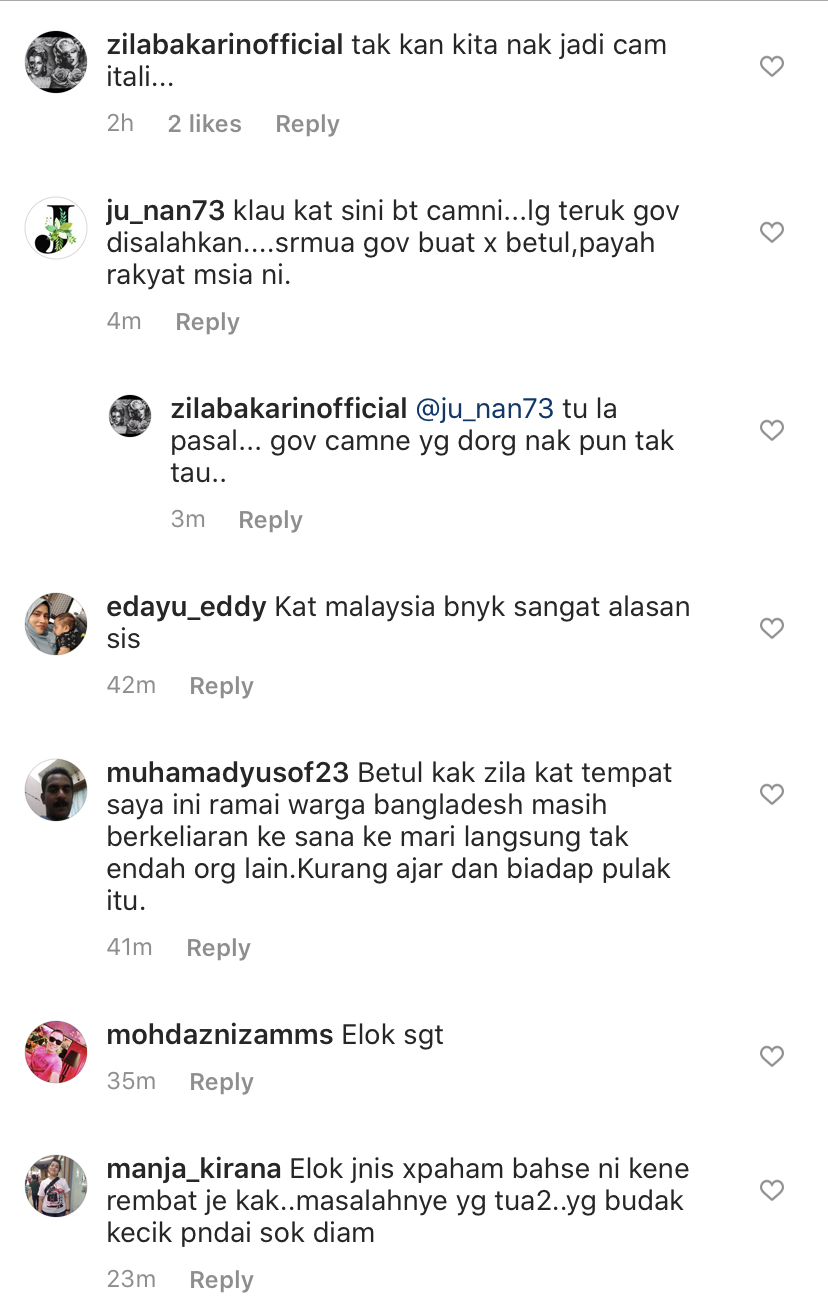View the 2 likes on top comment
828x1306 pixels.
pyautogui.click(x=205, y=124)
